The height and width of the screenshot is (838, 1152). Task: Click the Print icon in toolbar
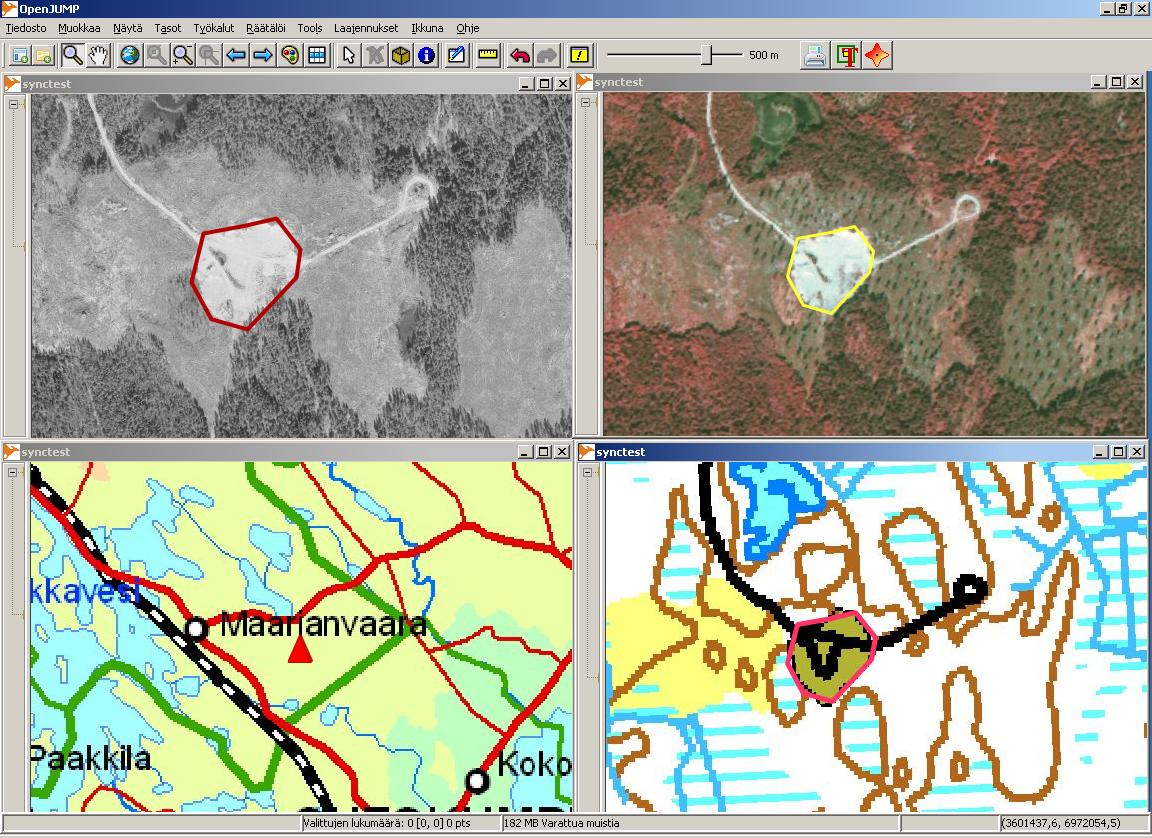(815, 55)
